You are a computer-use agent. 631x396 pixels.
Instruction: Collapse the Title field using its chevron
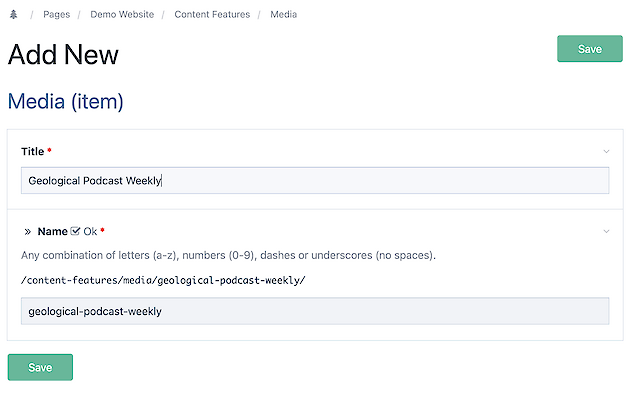point(606,151)
